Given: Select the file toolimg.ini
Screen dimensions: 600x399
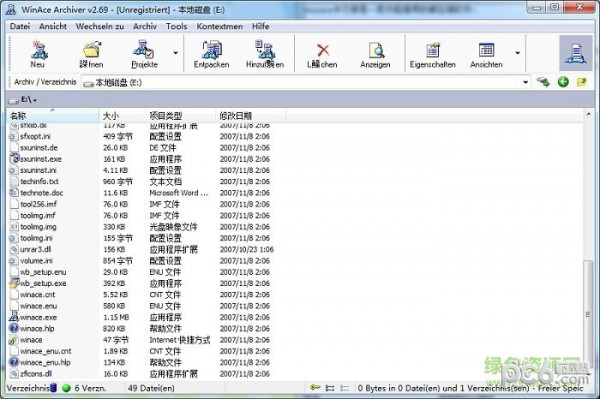Looking at the screenshot, I should (37, 238).
